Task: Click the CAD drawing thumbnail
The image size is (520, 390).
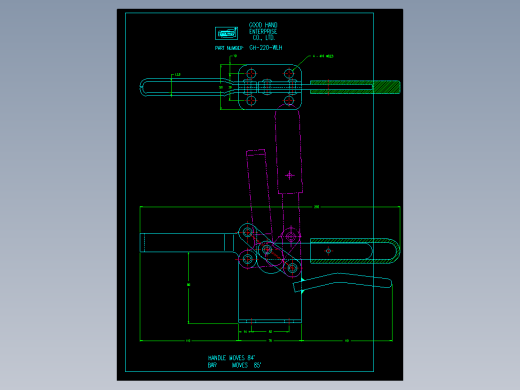Action: coord(260,195)
